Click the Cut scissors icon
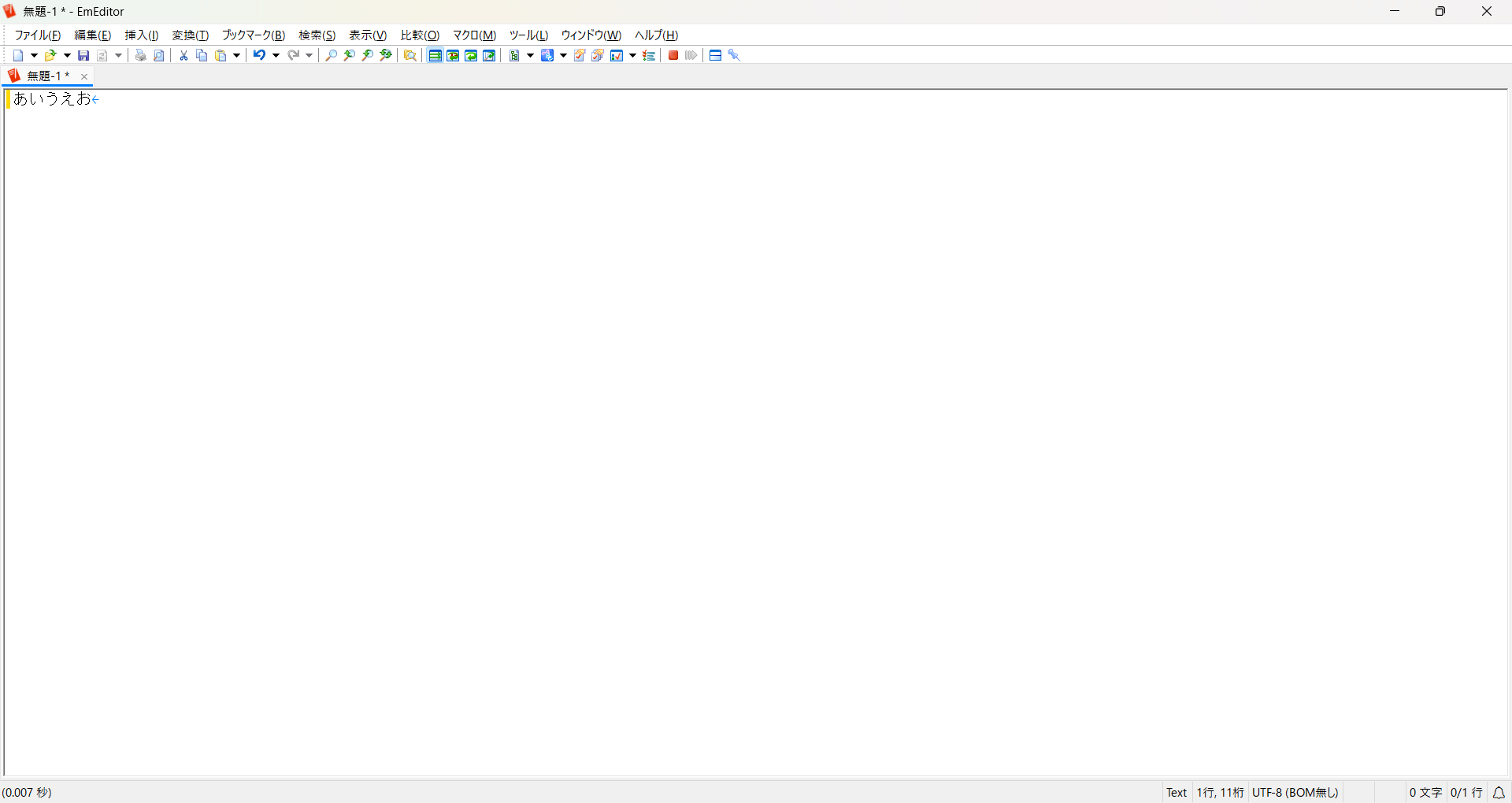The image size is (1512, 803). pyautogui.click(x=183, y=55)
